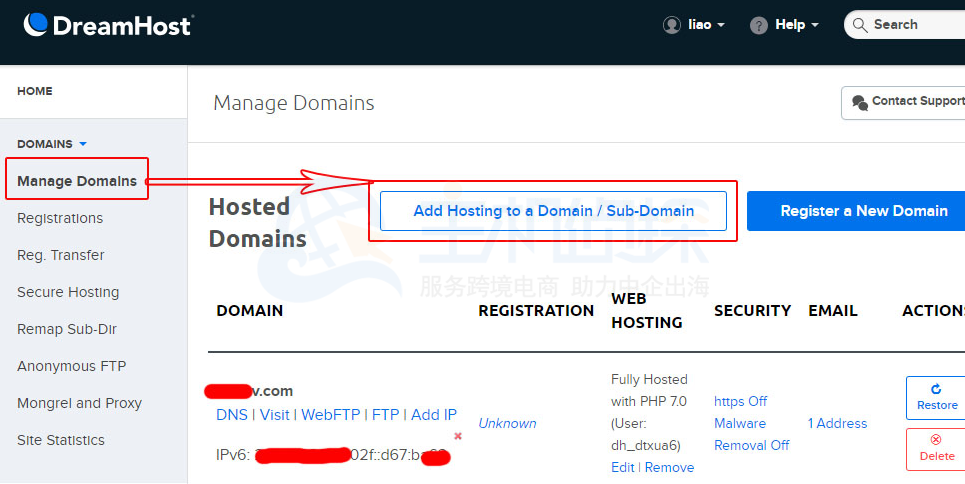Click Add Hosting to a Domain / Sub-Domain

(x=553, y=211)
